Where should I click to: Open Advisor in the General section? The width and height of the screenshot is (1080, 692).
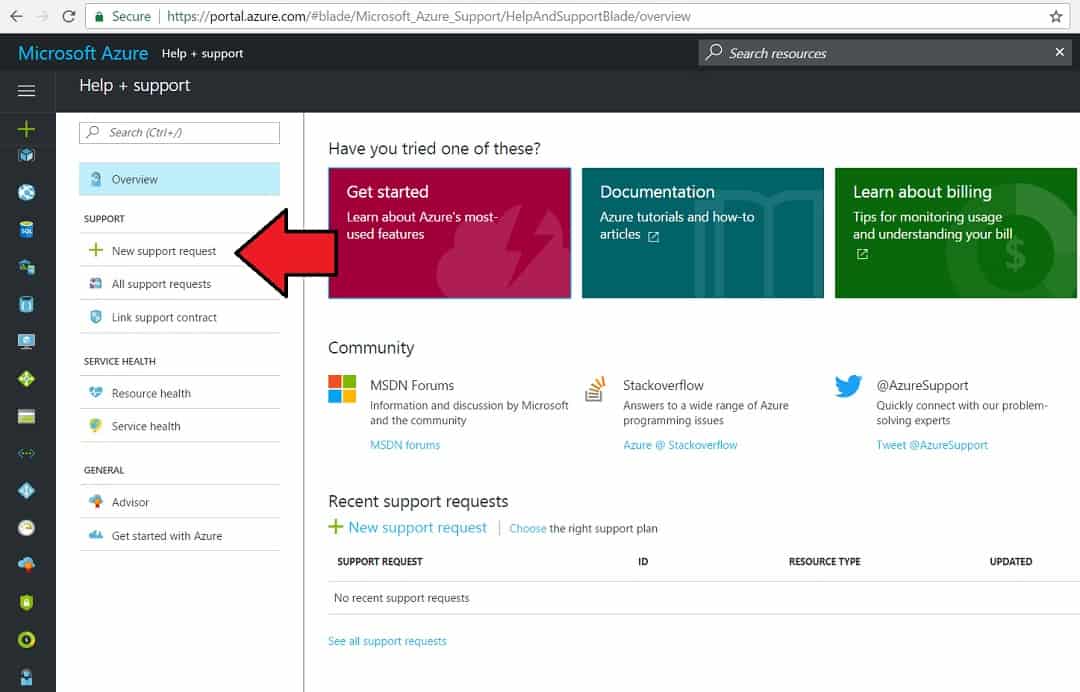point(179,502)
